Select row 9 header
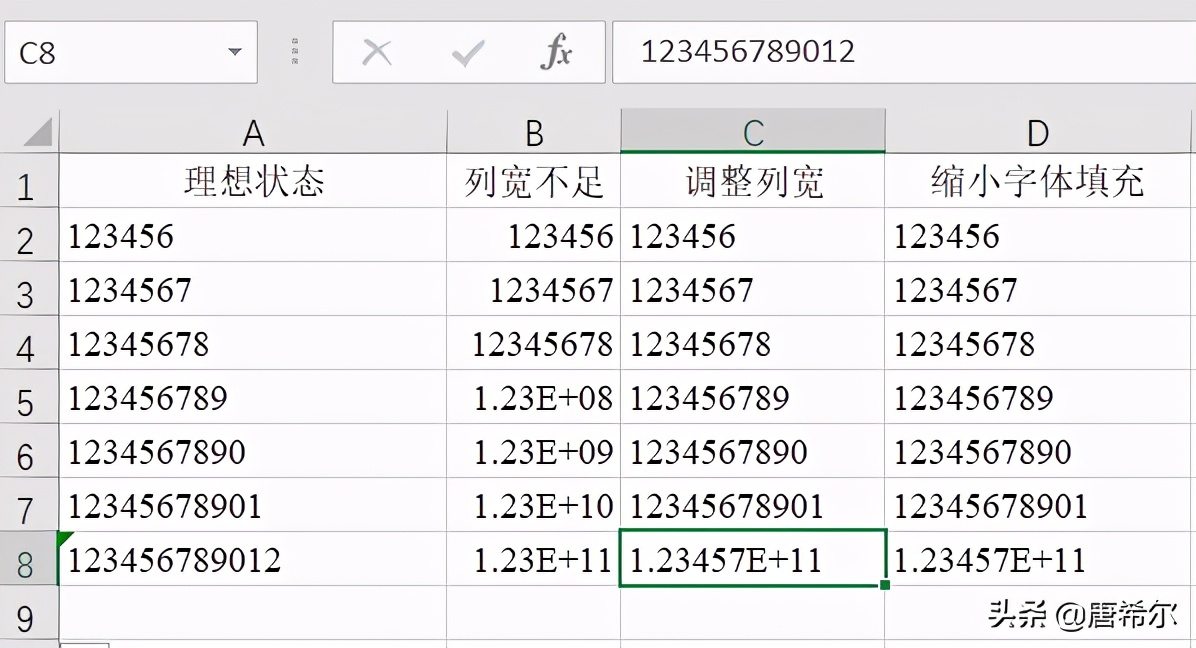1196x648 pixels. point(29,614)
